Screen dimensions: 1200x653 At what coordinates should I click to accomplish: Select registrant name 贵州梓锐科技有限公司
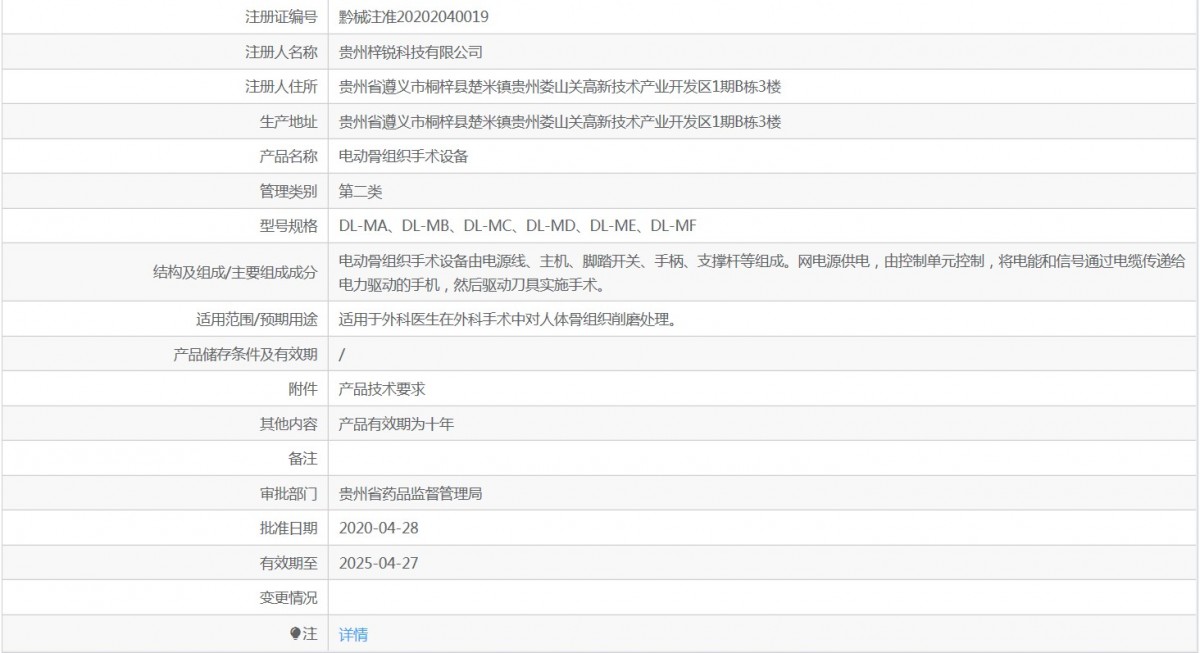[x=411, y=52]
